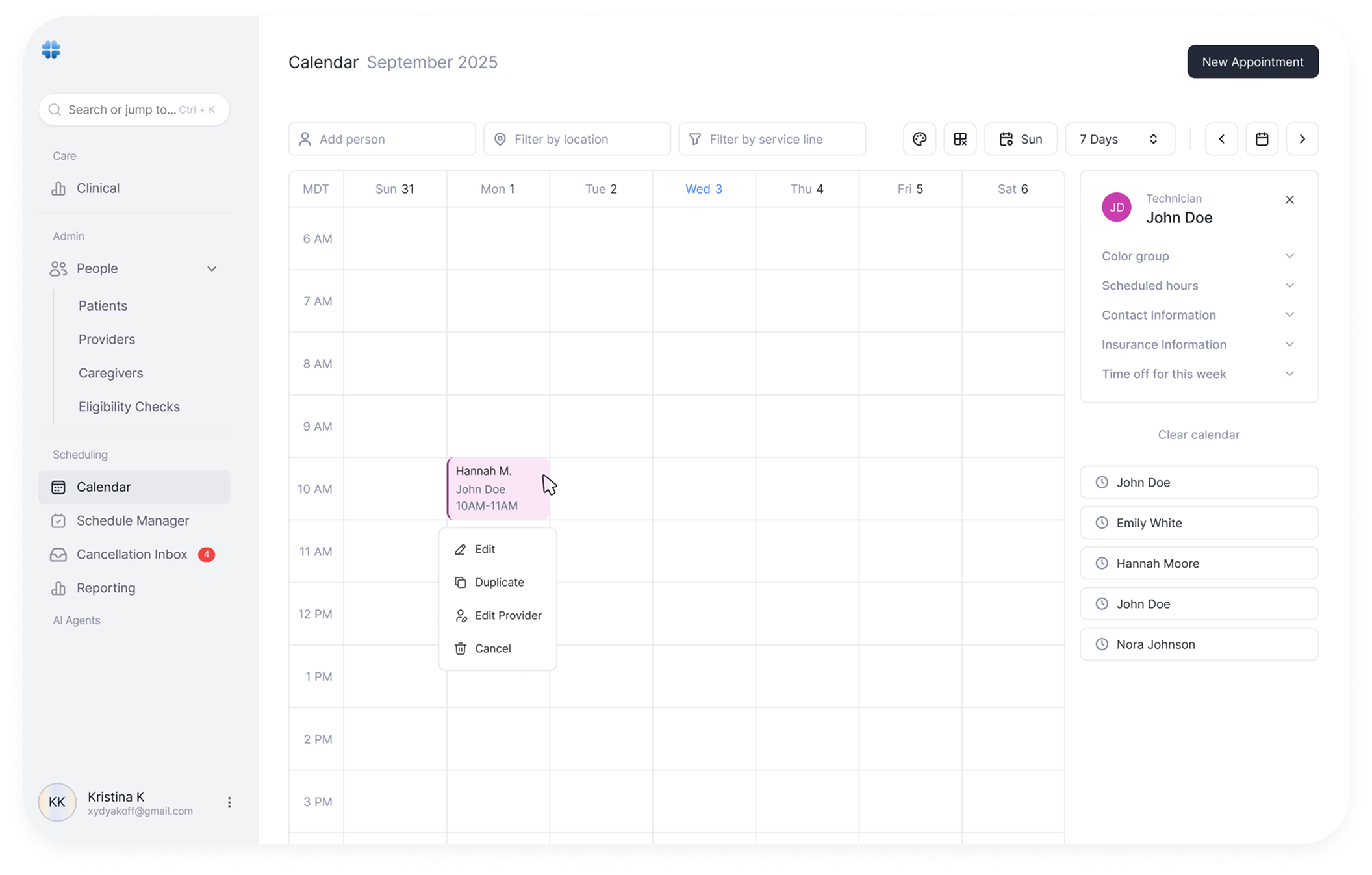Open the Cancellation Inbox from the sidebar
This screenshot has height=875, width=1372.
(x=132, y=554)
